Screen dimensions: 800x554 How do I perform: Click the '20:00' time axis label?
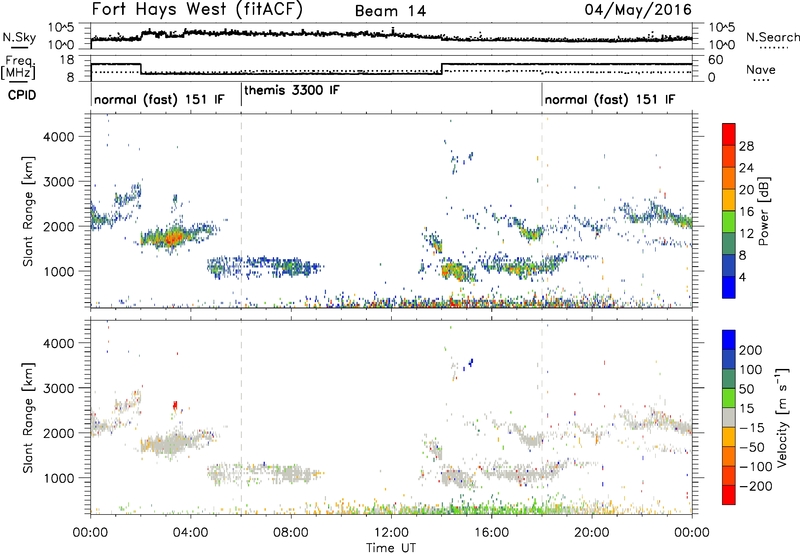[x=591, y=533]
